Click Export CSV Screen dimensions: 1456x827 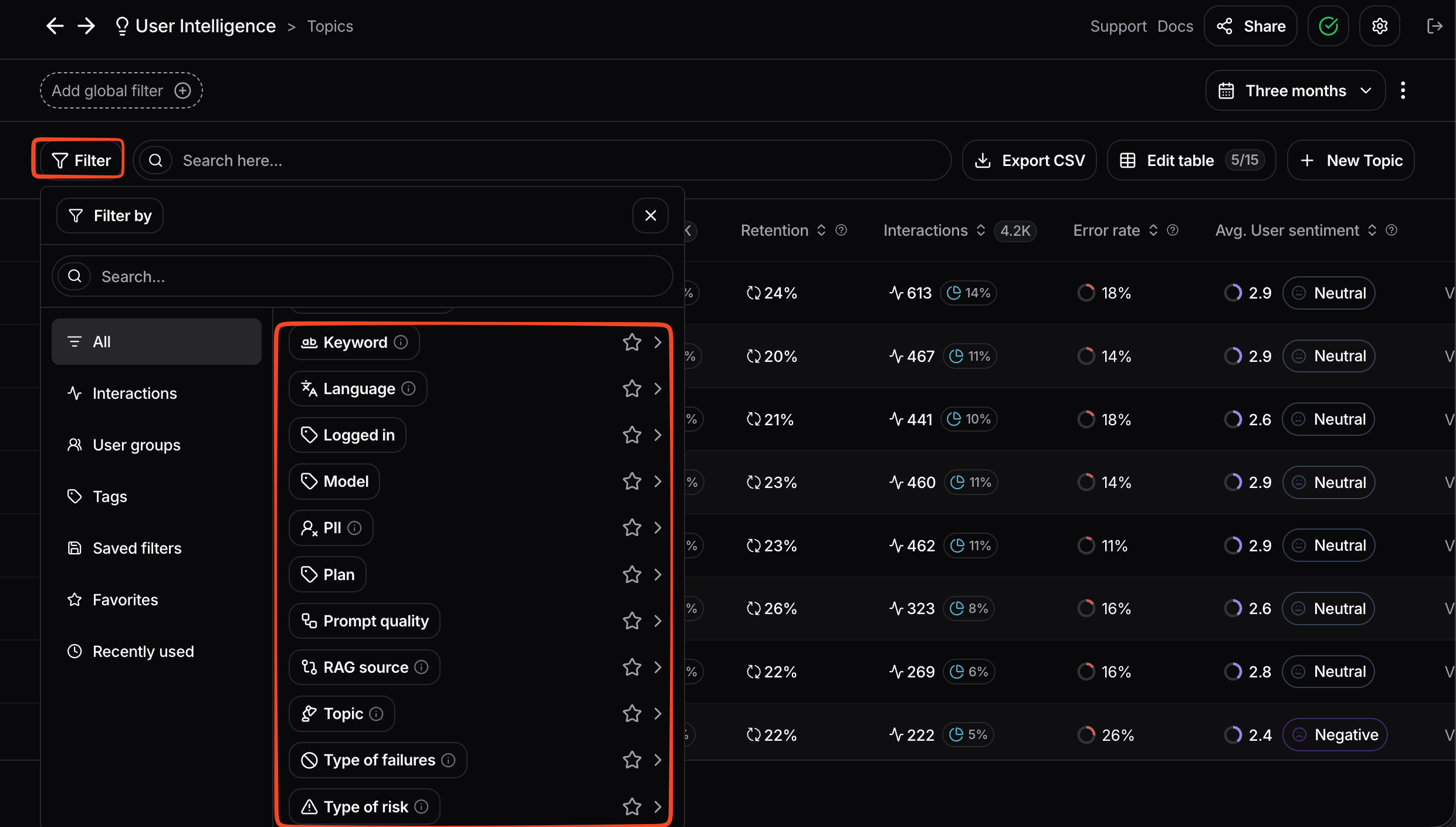1030,160
